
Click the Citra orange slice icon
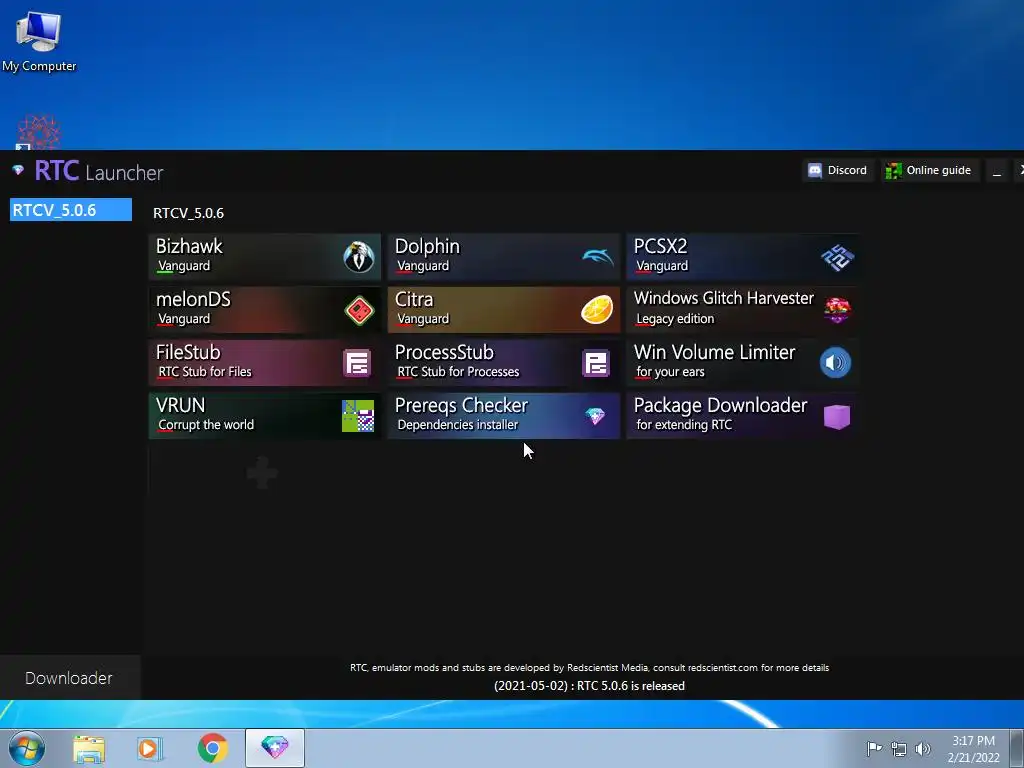[x=597, y=310]
